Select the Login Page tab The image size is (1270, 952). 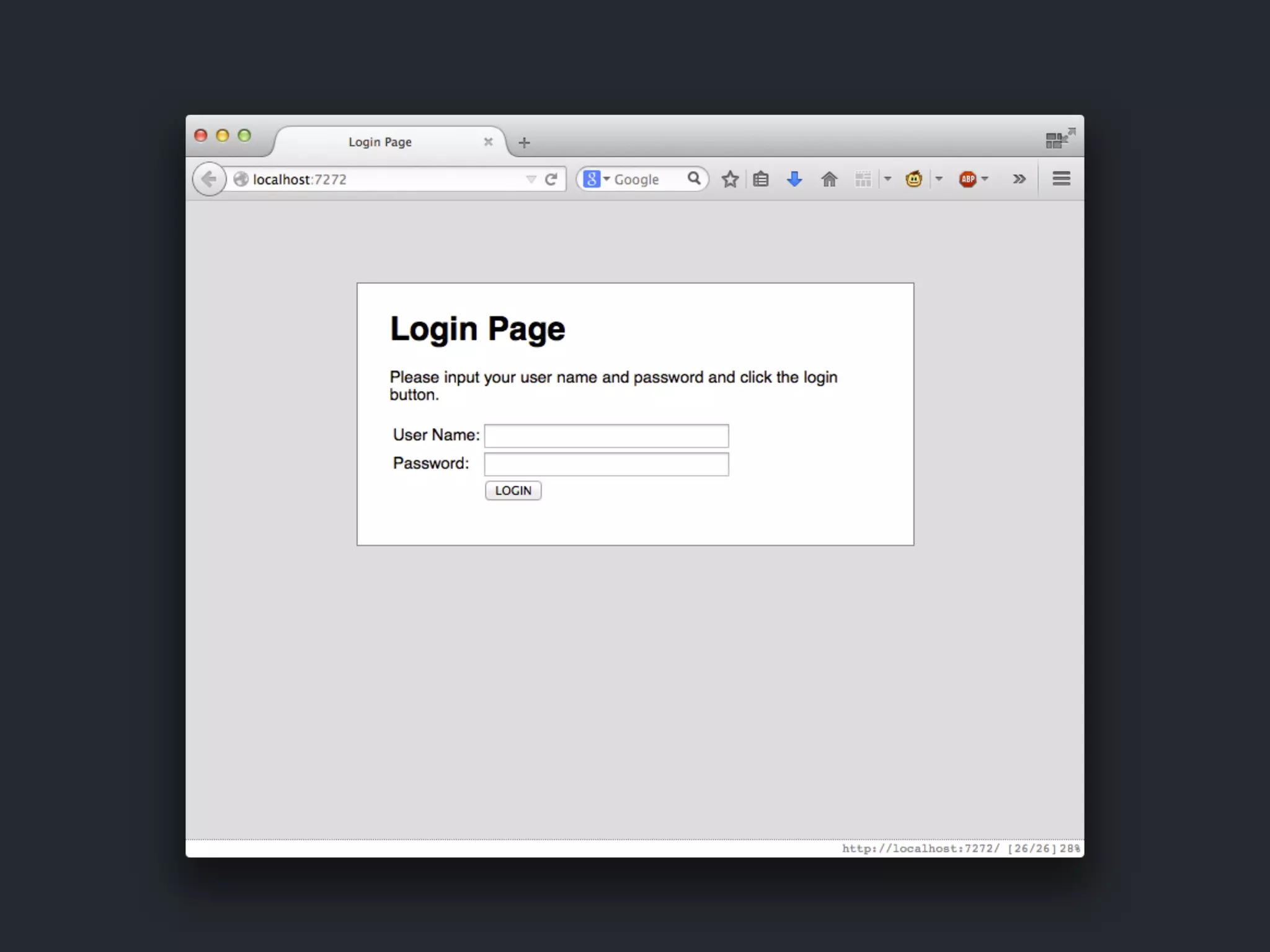click(x=380, y=142)
